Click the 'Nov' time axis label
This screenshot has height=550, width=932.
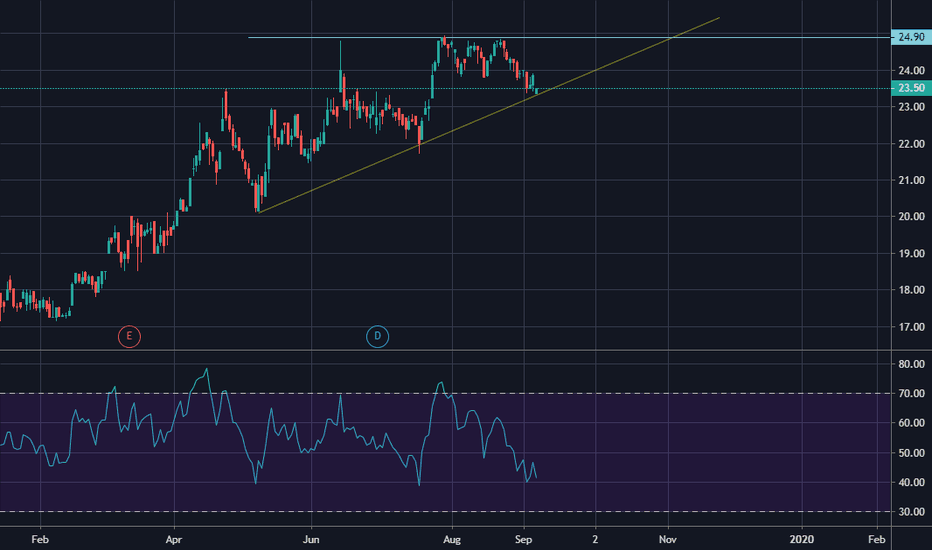point(667,539)
